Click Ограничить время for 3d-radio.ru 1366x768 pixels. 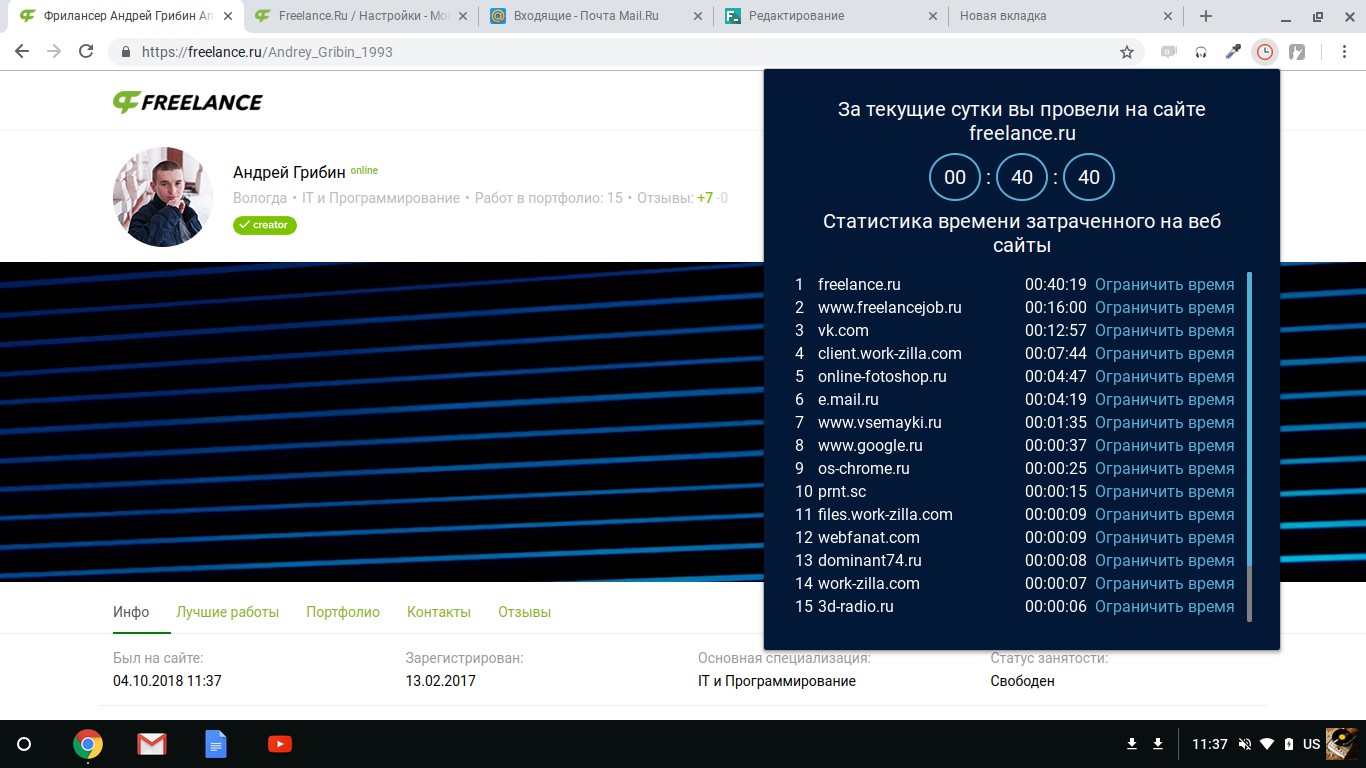tap(1165, 606)
